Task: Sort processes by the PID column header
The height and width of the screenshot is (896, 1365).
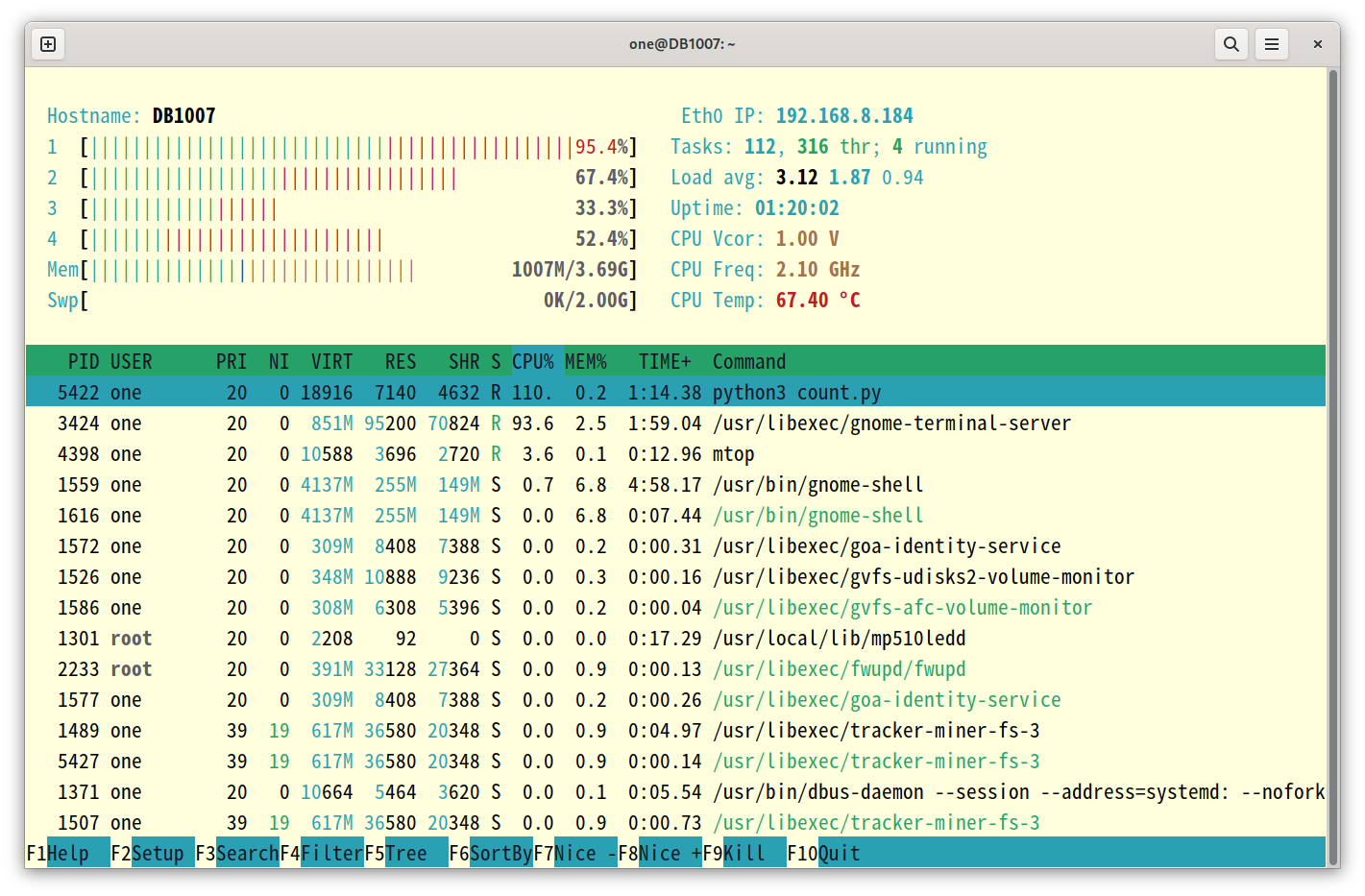Action: coord(84,361)
